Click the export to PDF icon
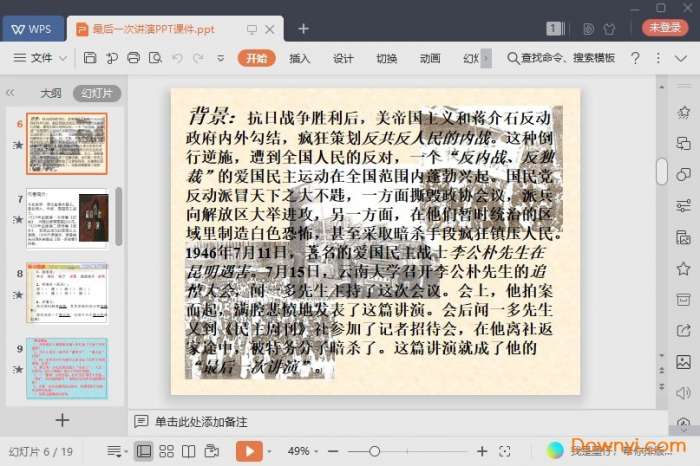Viewport: 700px width, 466px height. 112,58
